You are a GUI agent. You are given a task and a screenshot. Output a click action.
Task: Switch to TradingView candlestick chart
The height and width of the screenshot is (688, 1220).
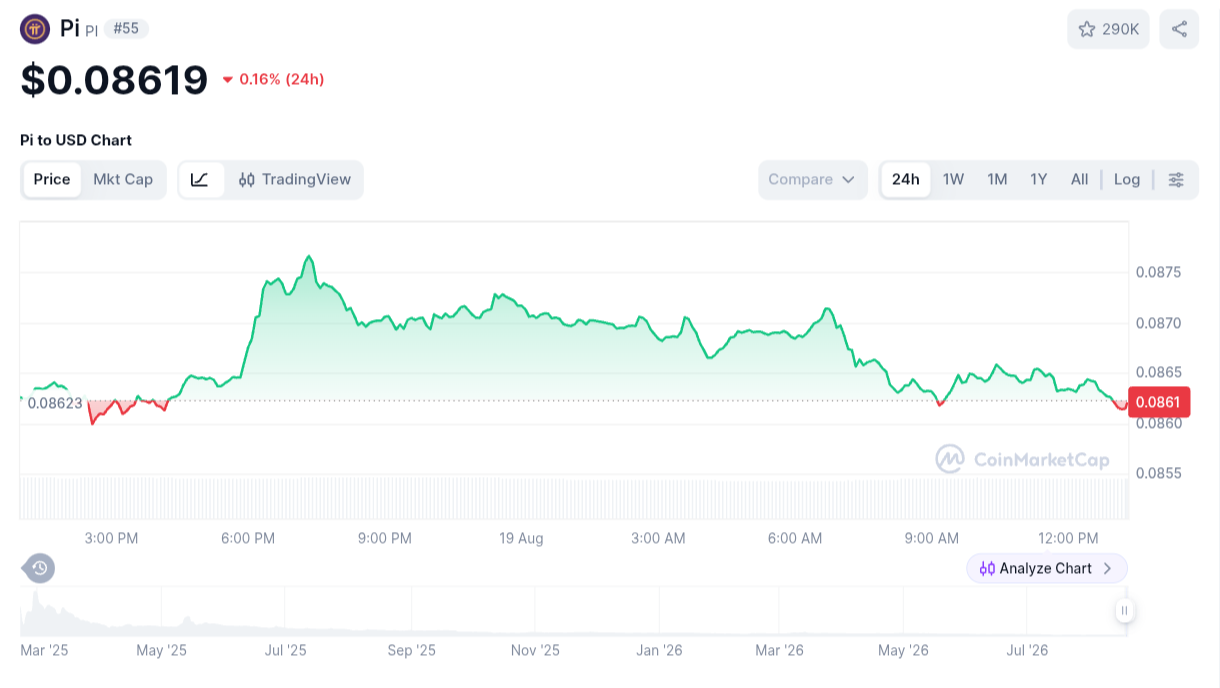pos(295,180)
